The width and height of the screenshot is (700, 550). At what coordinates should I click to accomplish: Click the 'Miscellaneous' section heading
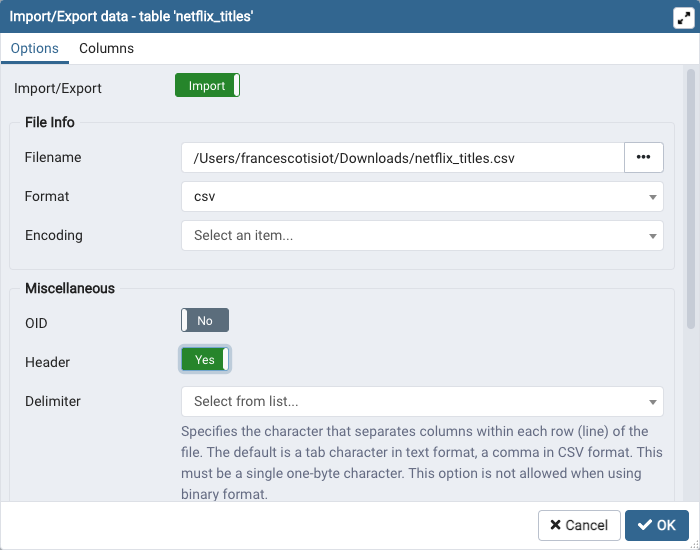[x=69, y=288]
